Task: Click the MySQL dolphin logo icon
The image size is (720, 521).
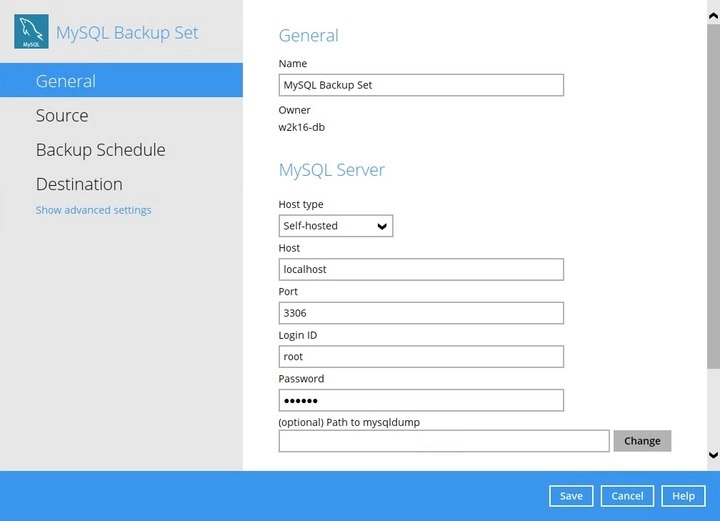Action: 31,32
